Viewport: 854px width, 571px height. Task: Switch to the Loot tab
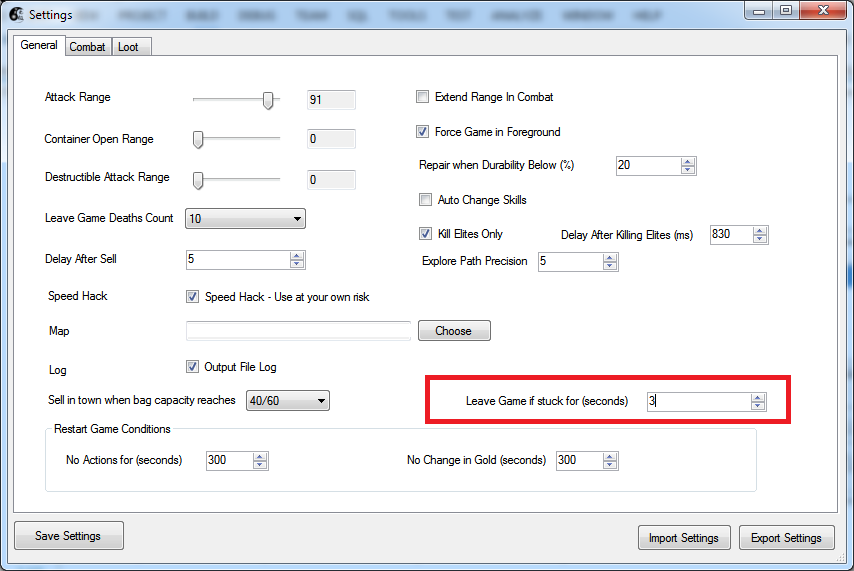tap(130, 47)
